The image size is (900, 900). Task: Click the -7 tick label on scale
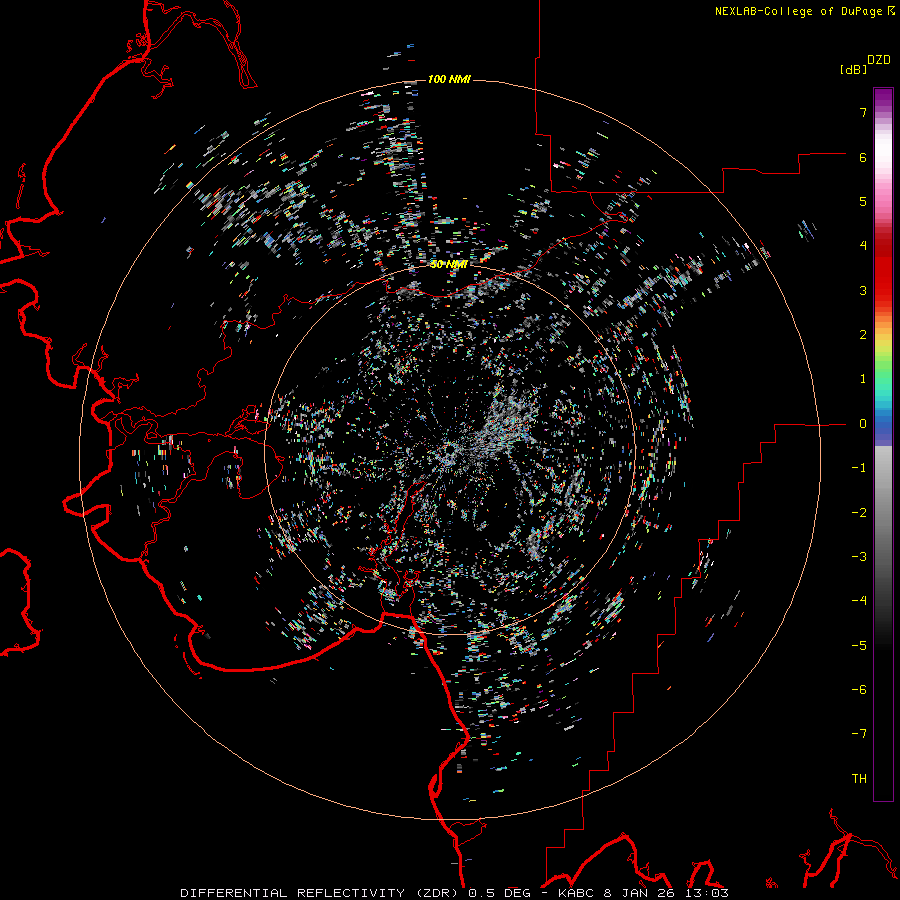coord(859,734)
